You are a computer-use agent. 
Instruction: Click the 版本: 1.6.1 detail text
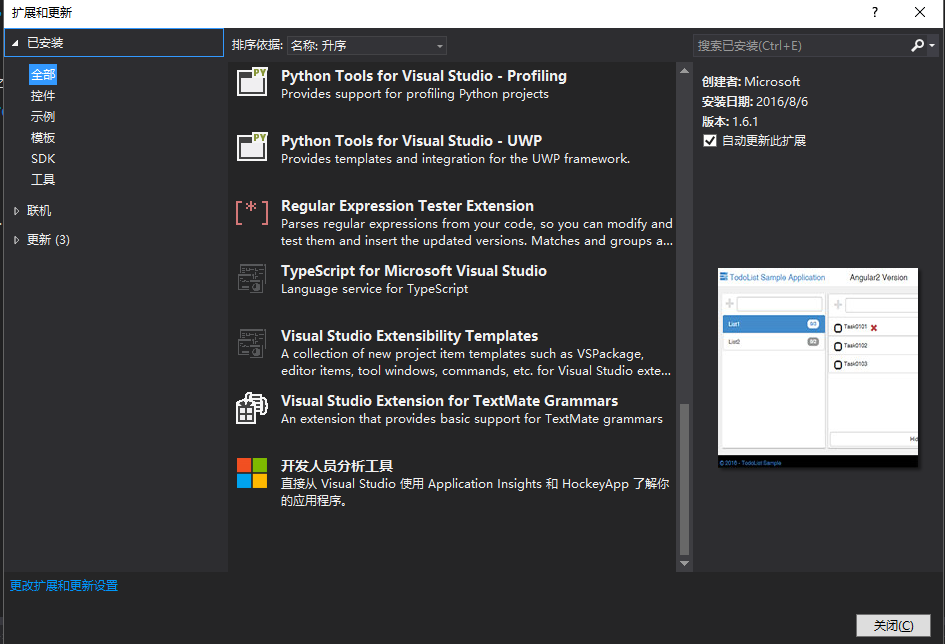[x=730, y=121]
